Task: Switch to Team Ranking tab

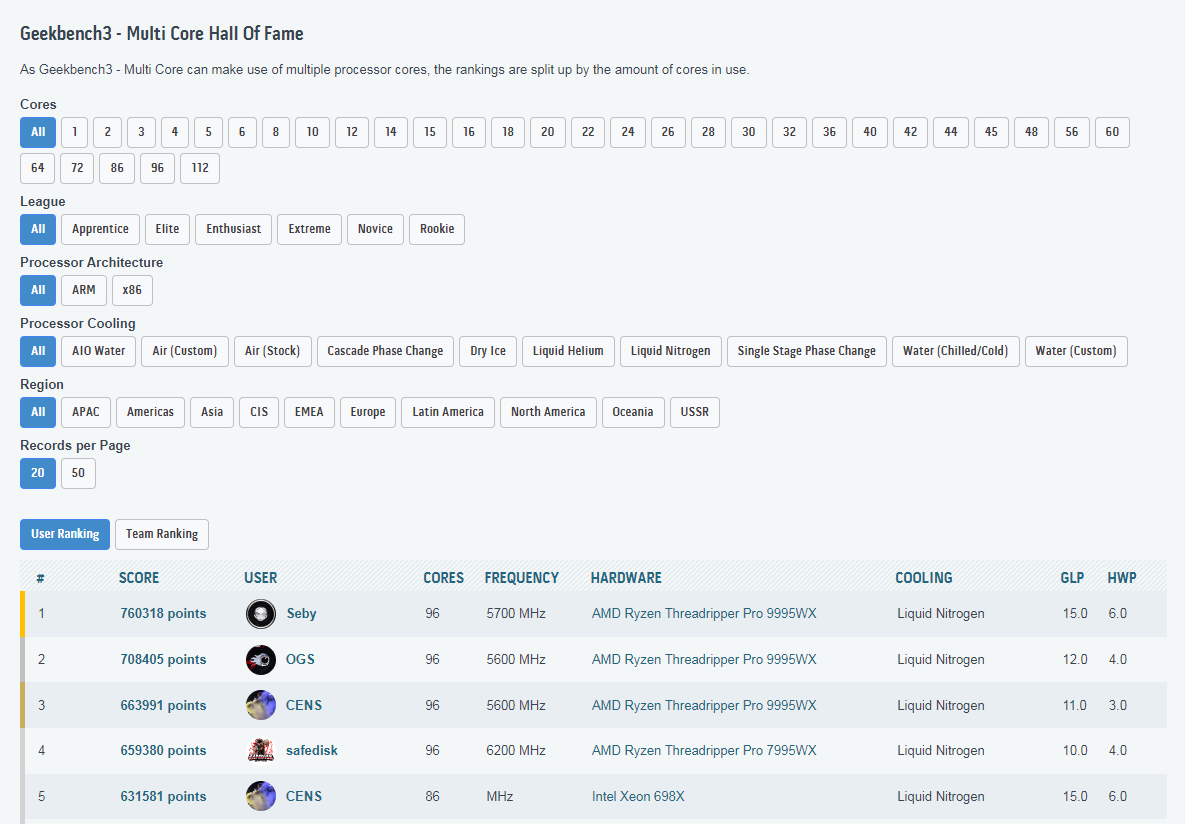Action: [x=162, y=534]
